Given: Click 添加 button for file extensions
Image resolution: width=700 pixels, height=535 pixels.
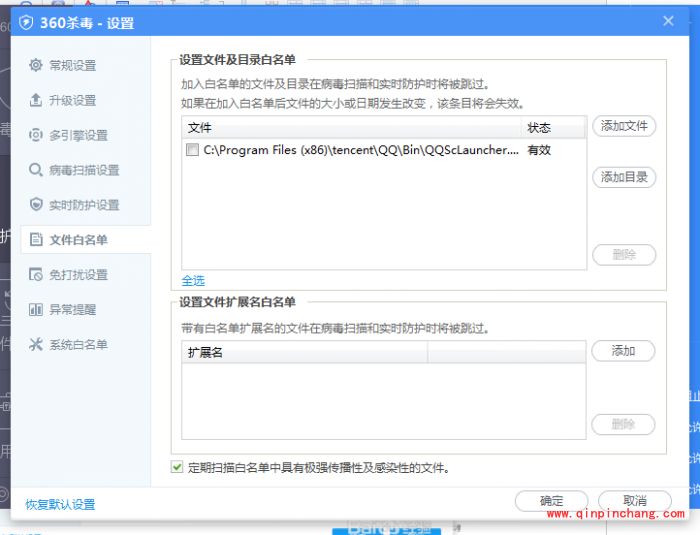Looking at the screenshot, I should 623,351.
